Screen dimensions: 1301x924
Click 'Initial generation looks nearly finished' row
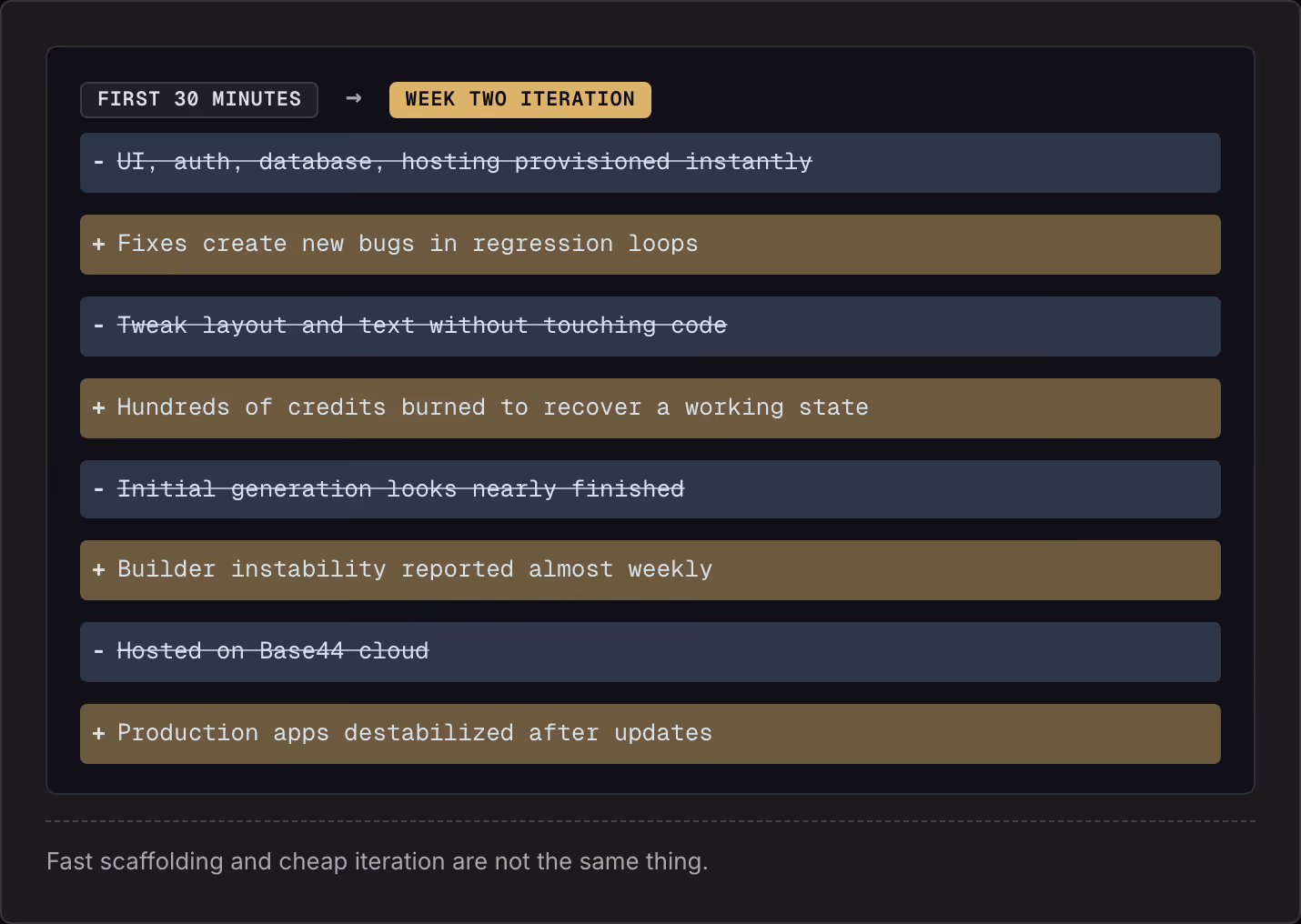click(650, 489)
